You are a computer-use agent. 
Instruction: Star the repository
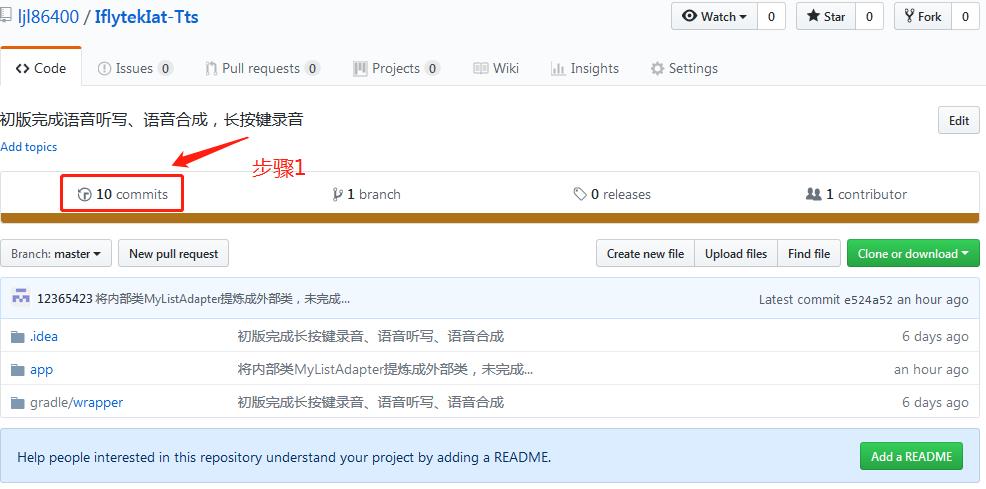[x=826, y=16]
